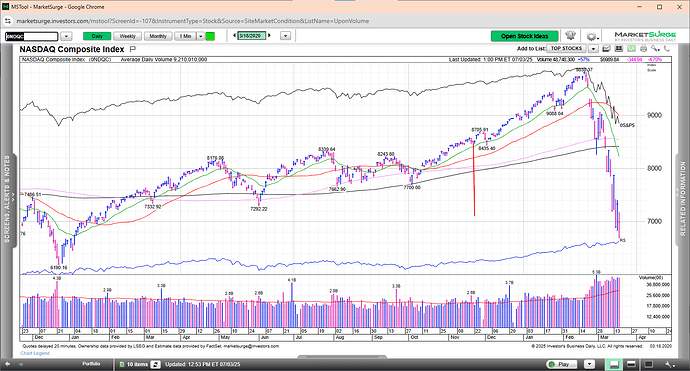Click the symbol input field
Screen dimensions: 690x371
coord(31,36)
